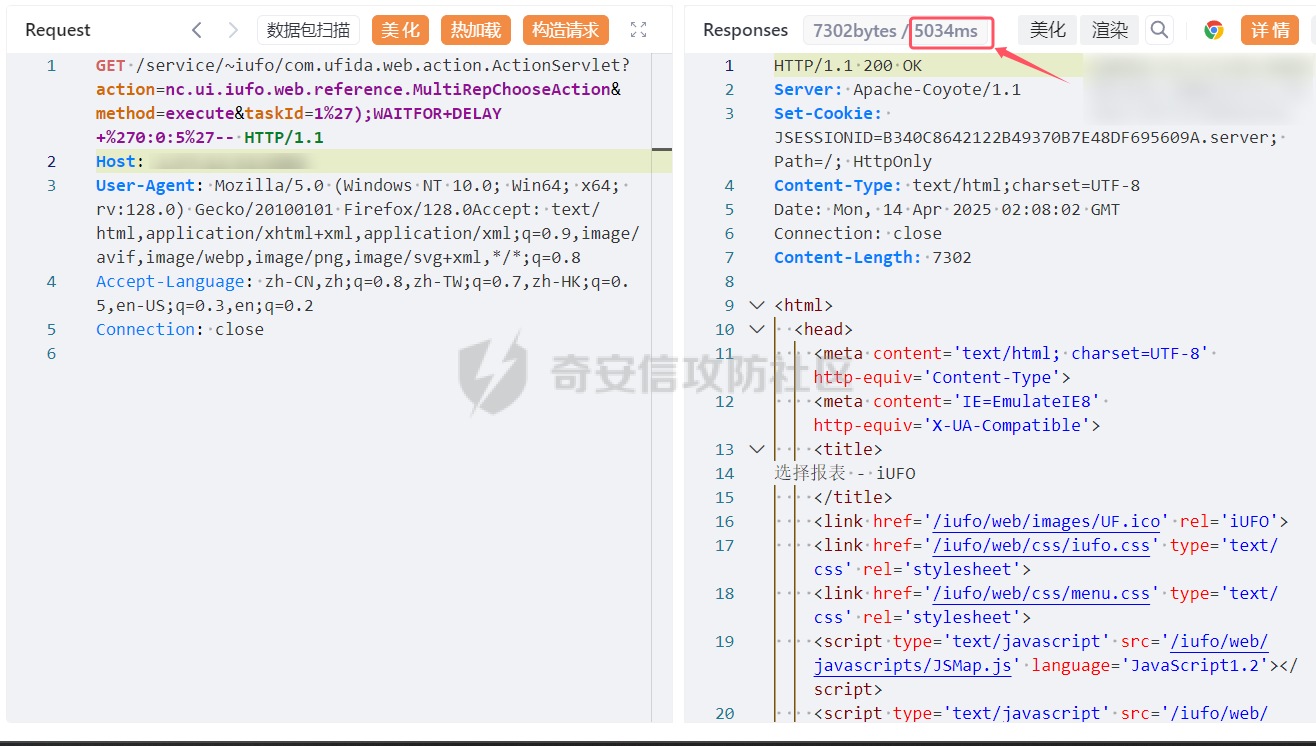Click the 数据包扫描 button
The image size is (1316, 746).
(308, 30)
